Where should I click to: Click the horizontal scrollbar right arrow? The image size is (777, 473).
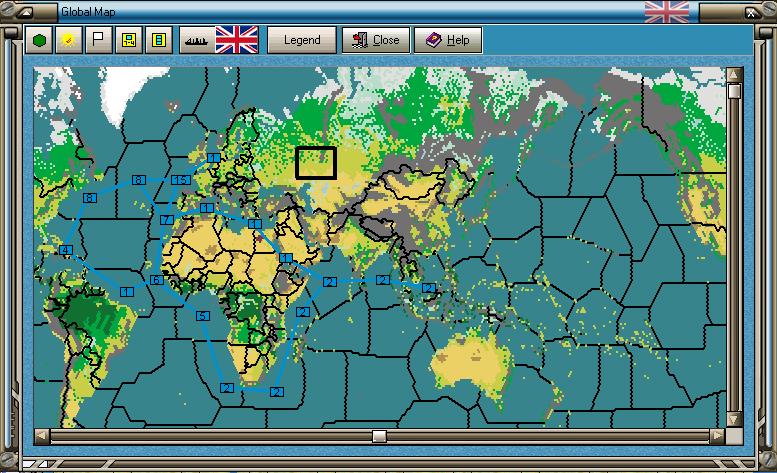click(x=717, y=436)
